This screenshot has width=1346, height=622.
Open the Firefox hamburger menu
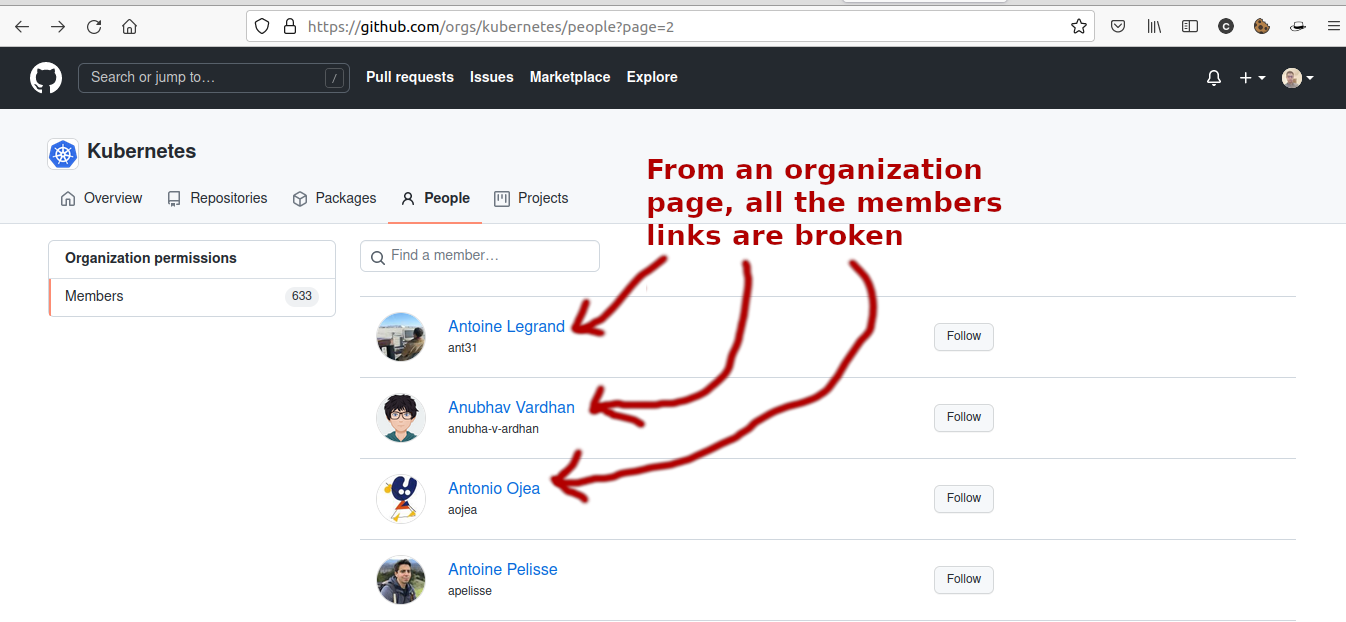click(1333, 27)
